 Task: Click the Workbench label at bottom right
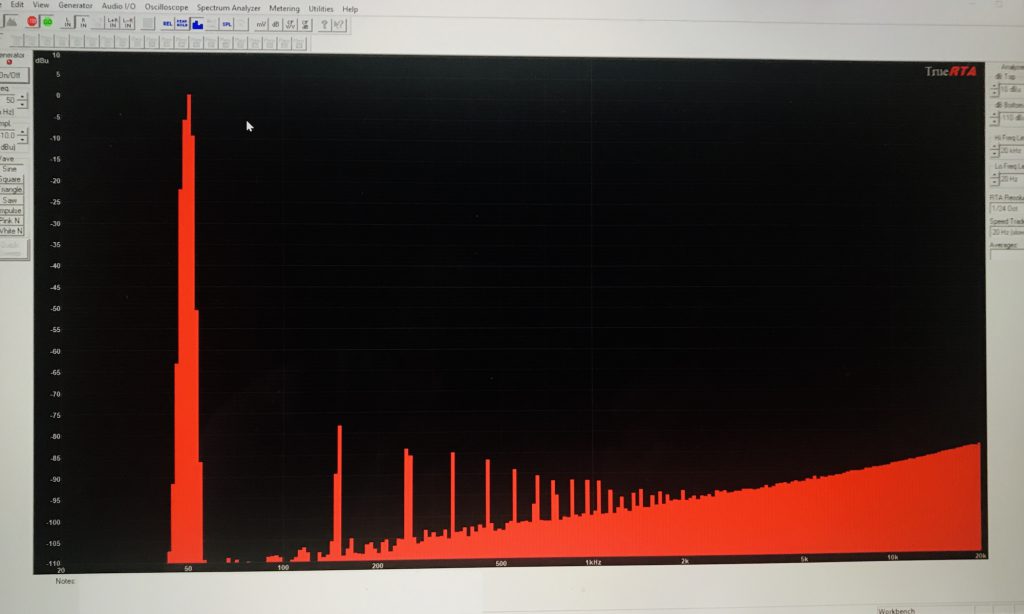click(x=896, y=611)
